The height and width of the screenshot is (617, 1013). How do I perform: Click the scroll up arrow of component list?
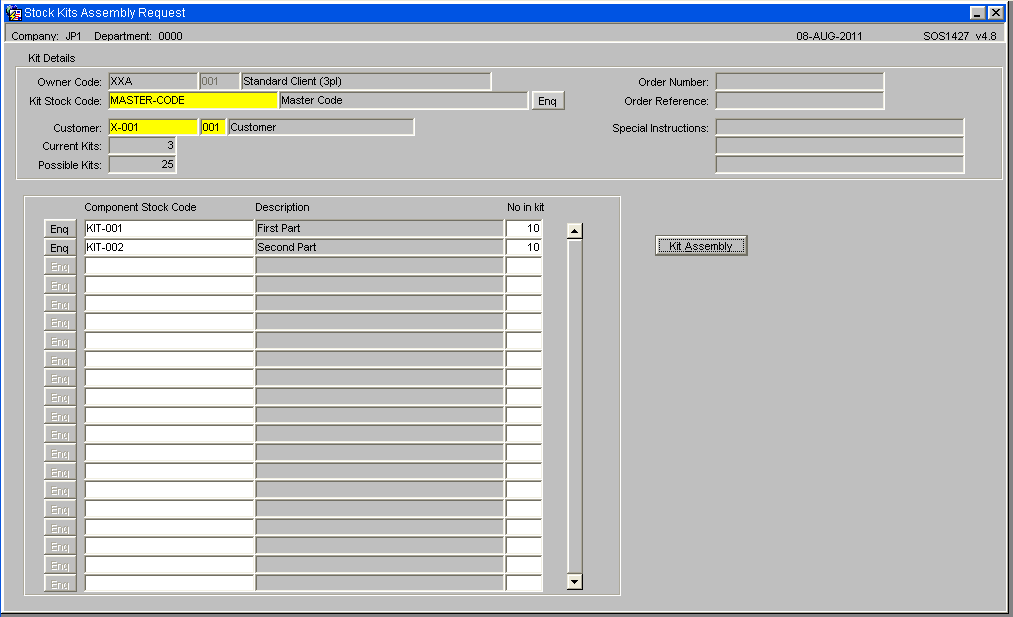pos(574,231)
